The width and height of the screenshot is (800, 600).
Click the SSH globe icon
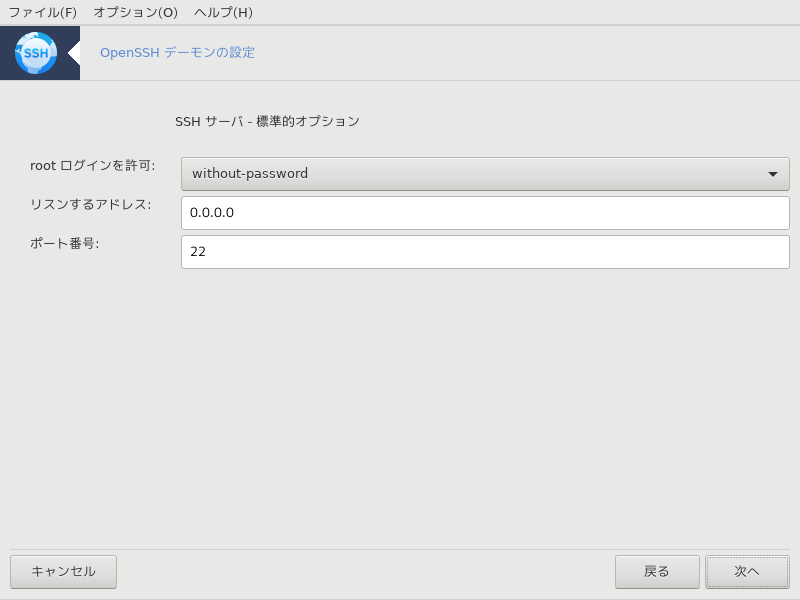coord(36,53)
